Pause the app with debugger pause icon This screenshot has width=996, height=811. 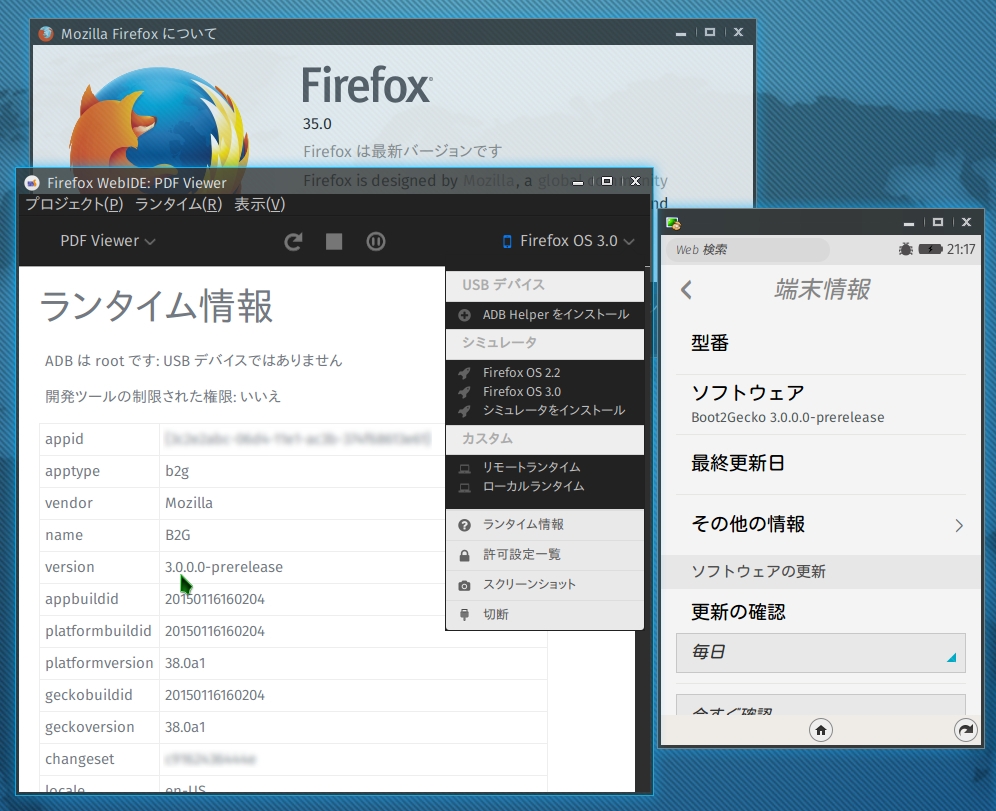(x=376, y=241)
